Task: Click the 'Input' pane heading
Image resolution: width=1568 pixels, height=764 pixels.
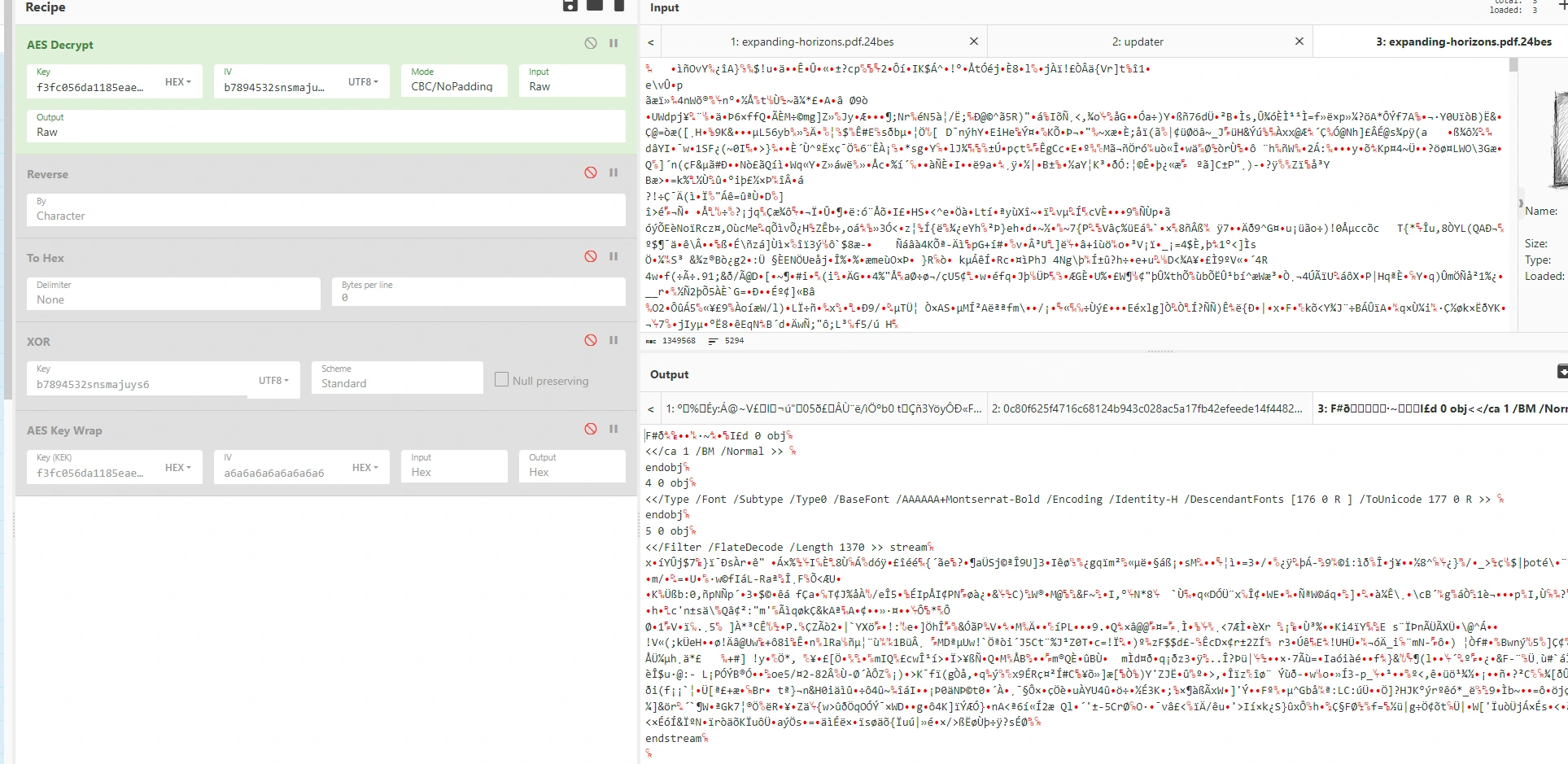Action: tap(664, 7)
